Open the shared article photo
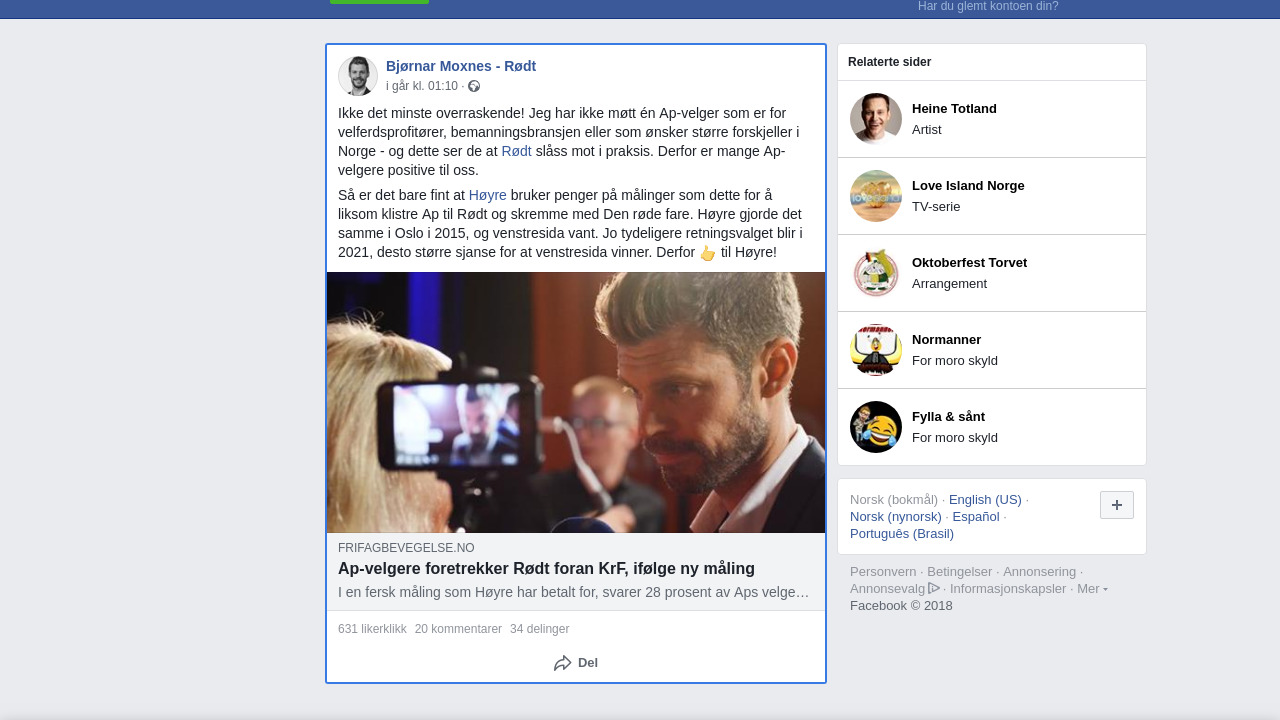Screen dimensions: 1280x720 (576, 402)
